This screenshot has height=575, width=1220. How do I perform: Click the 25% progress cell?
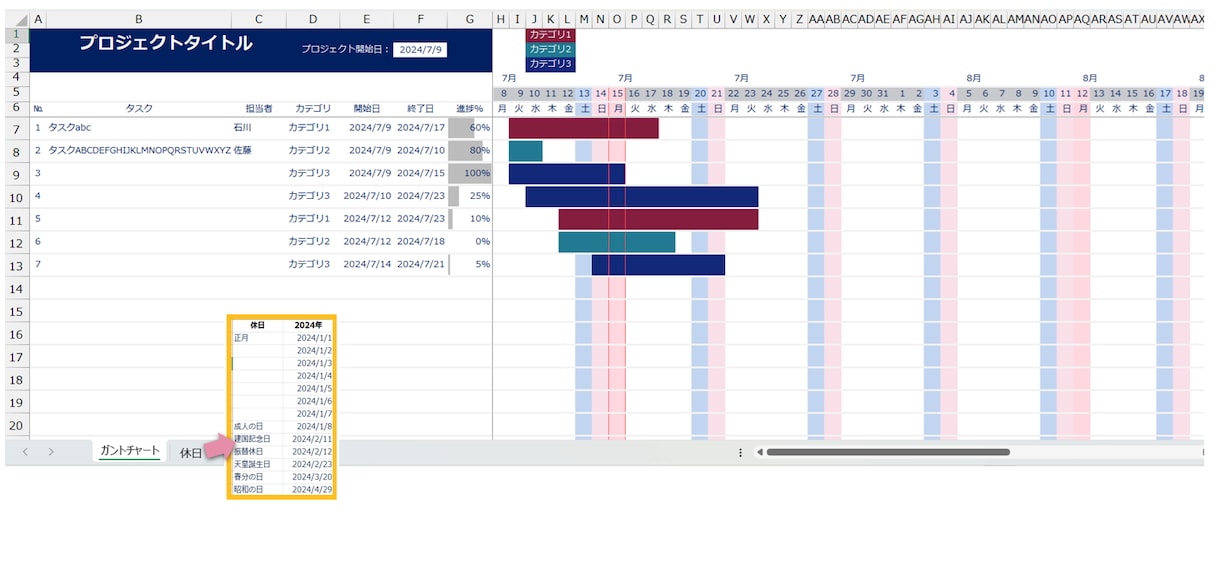point(470,196)
